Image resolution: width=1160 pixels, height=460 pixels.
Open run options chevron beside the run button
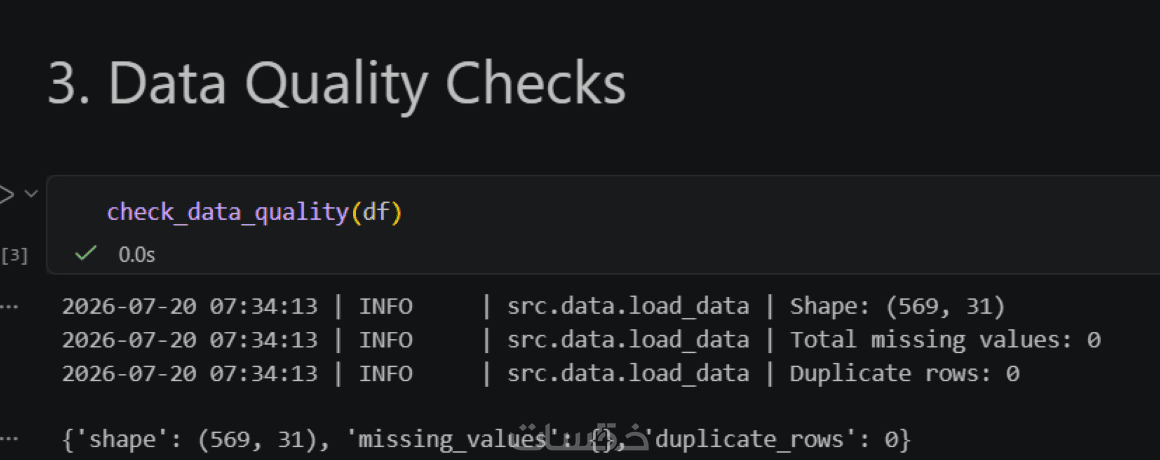[x=31, y=194]
